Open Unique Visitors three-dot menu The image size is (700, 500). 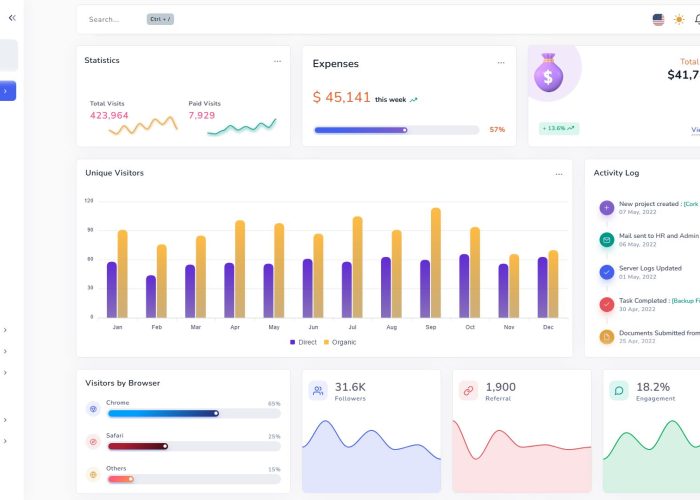[x=558, y=174]
